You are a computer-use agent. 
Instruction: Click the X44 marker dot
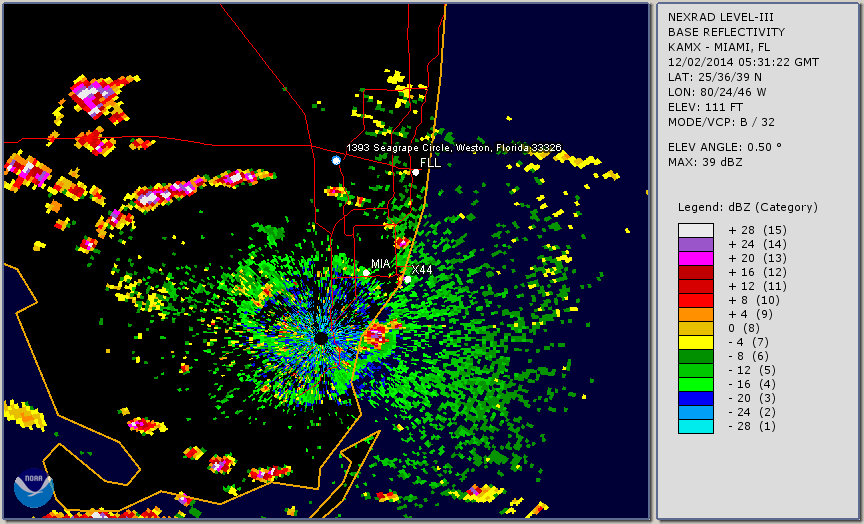407,279
